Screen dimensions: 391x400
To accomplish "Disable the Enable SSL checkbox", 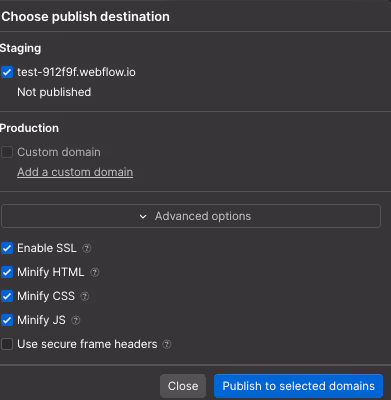I will point(7,248).
